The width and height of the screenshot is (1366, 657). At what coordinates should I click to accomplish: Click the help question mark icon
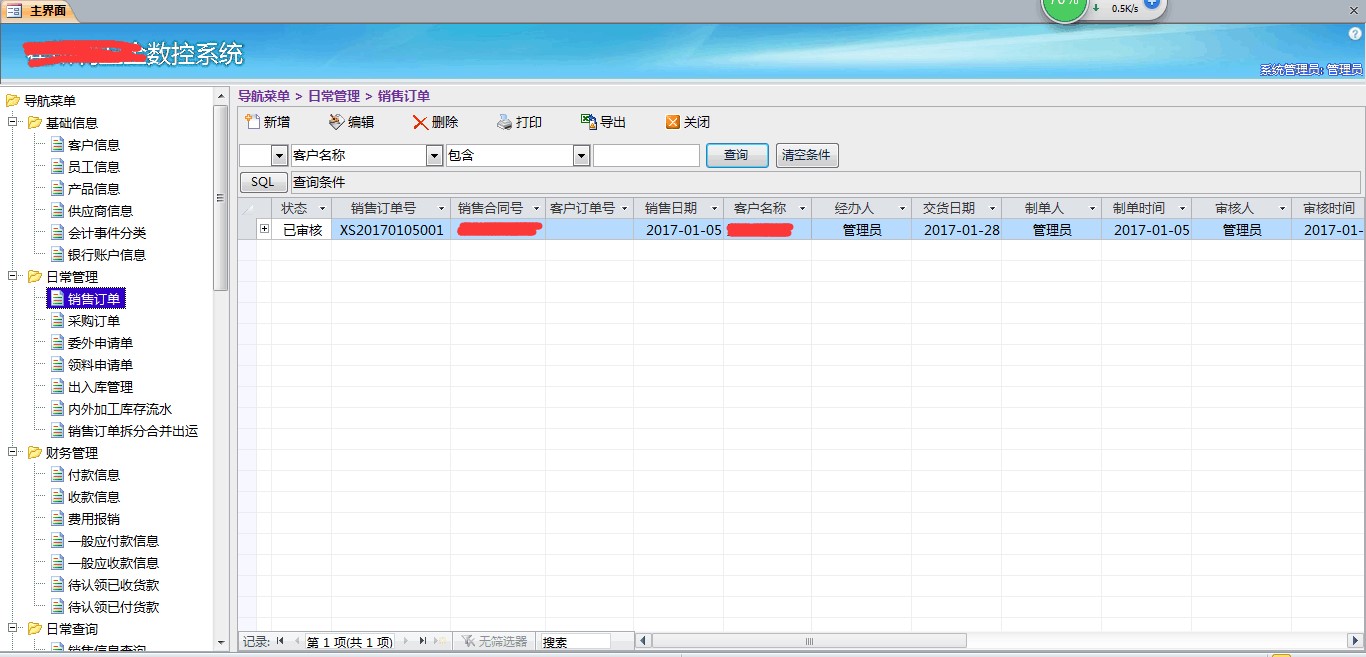click(1356, 34)
